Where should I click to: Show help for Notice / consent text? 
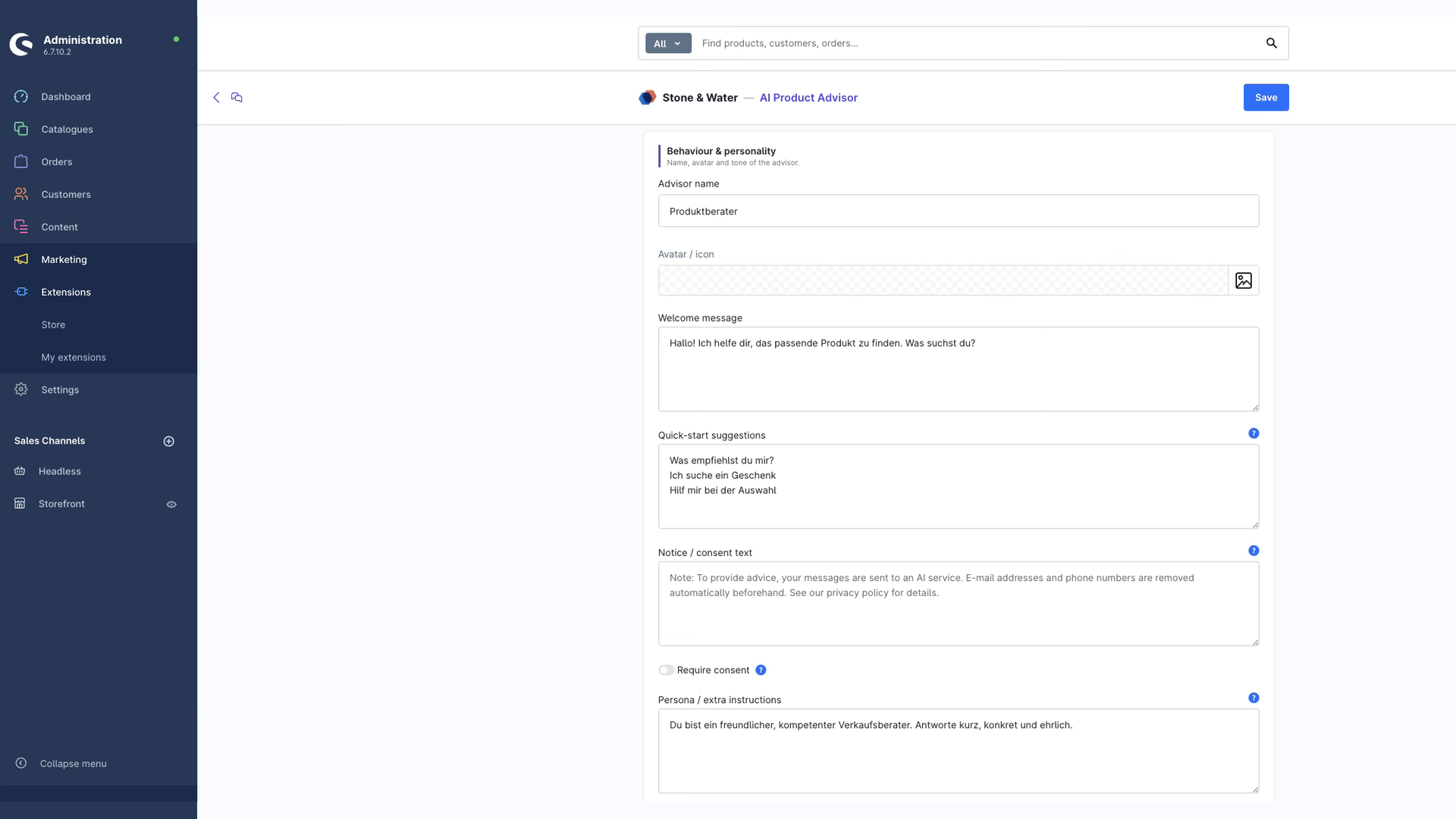point(1254,551)
